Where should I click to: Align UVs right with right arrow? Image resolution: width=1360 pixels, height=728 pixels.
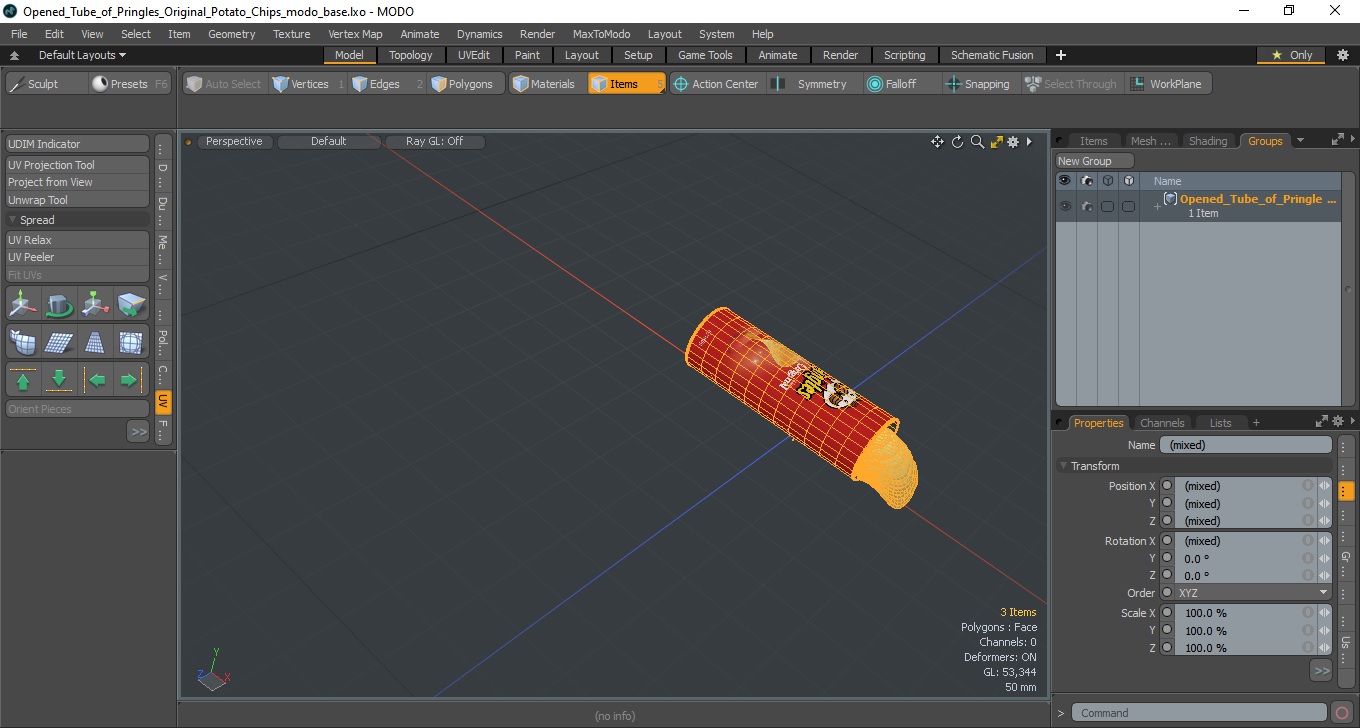tap(131, 380)
